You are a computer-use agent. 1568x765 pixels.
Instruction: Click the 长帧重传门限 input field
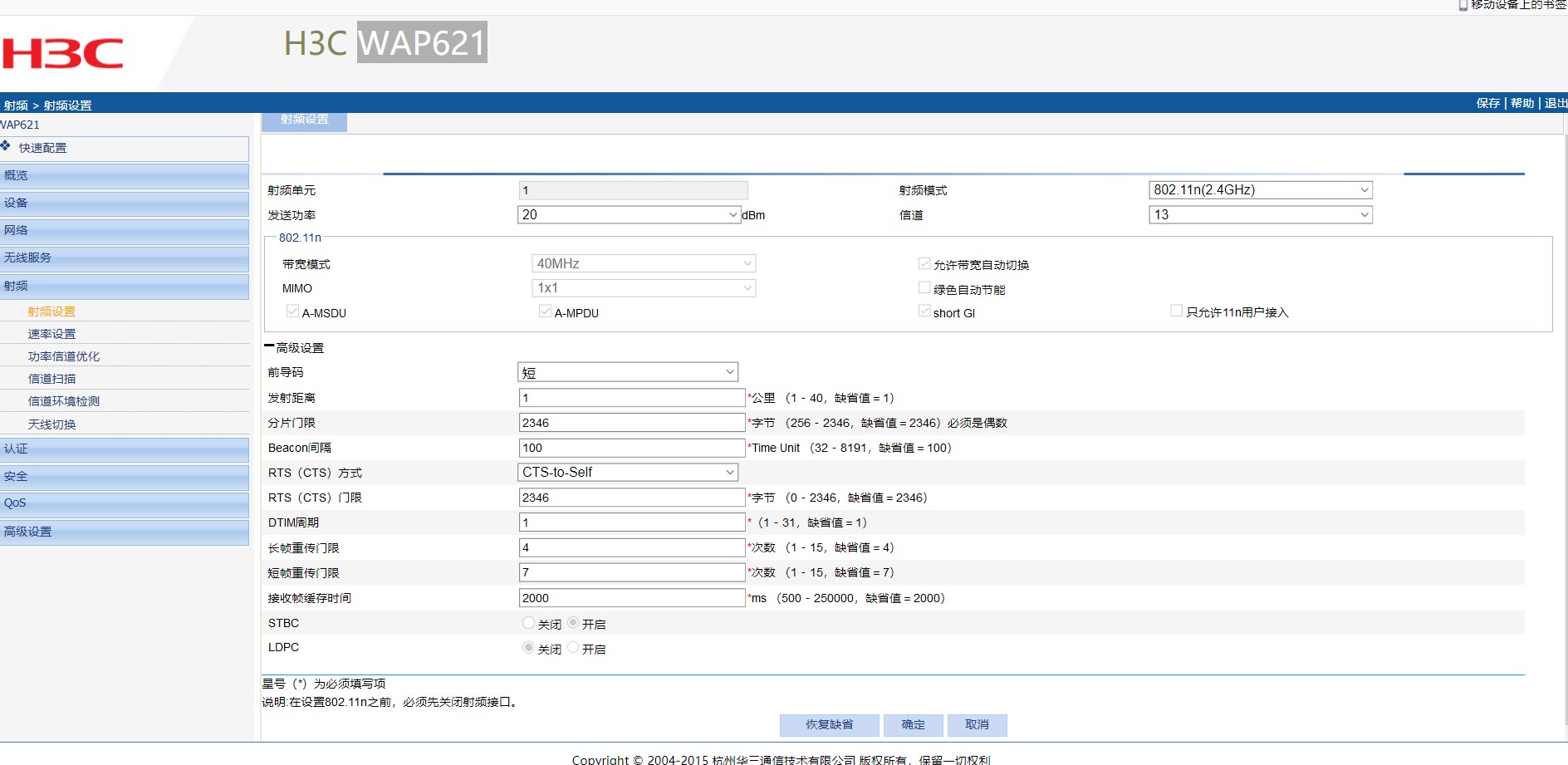632,547
